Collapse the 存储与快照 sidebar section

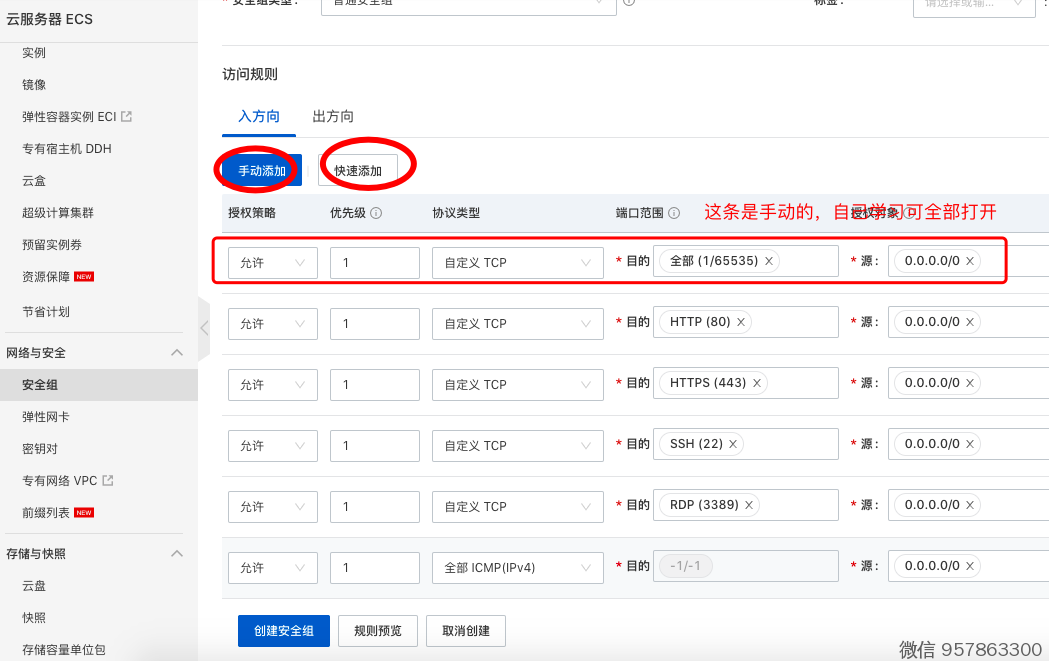pyautogui.click(x=177, y=554)
